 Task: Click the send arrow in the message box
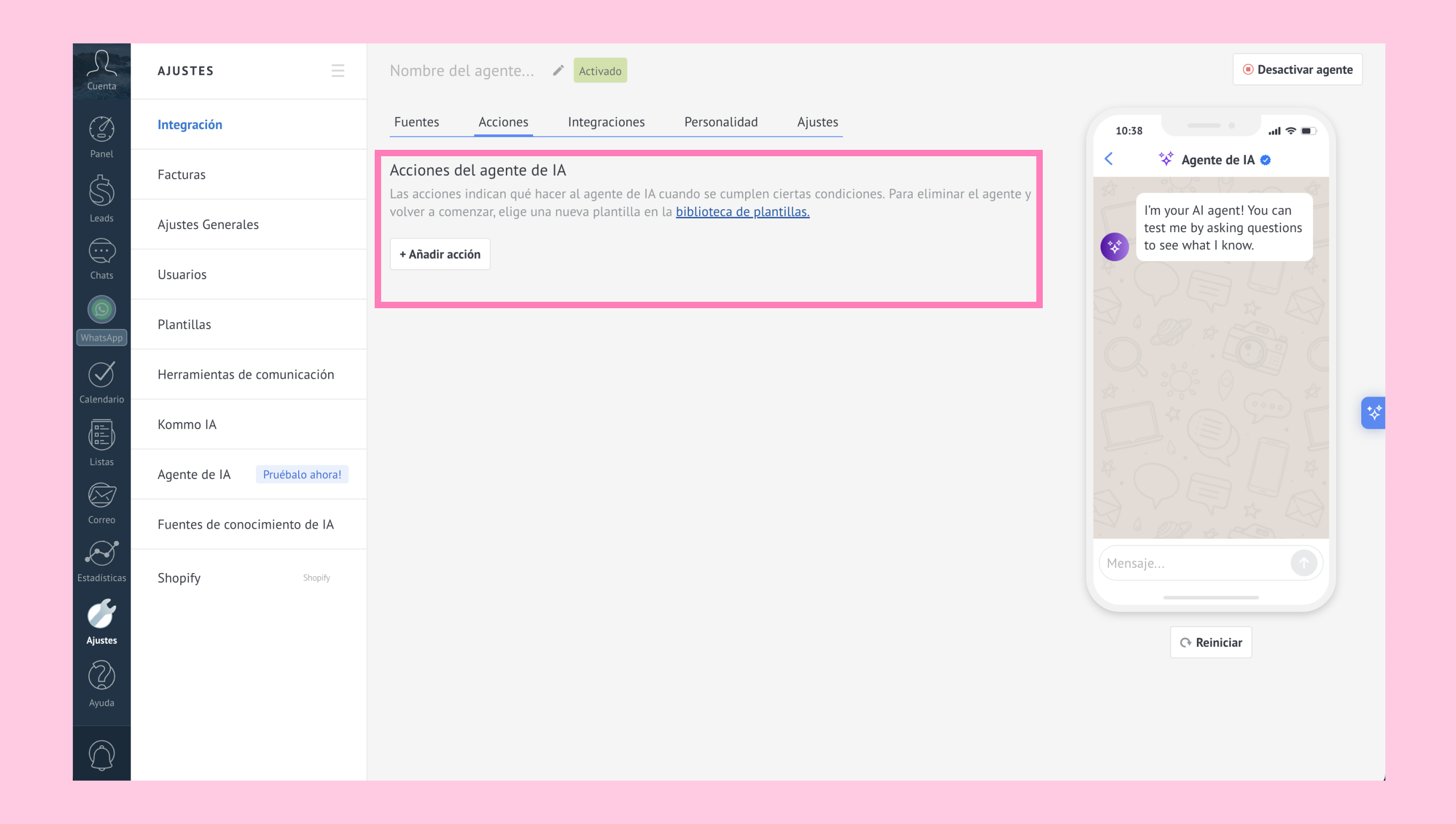coord(1304,563)
